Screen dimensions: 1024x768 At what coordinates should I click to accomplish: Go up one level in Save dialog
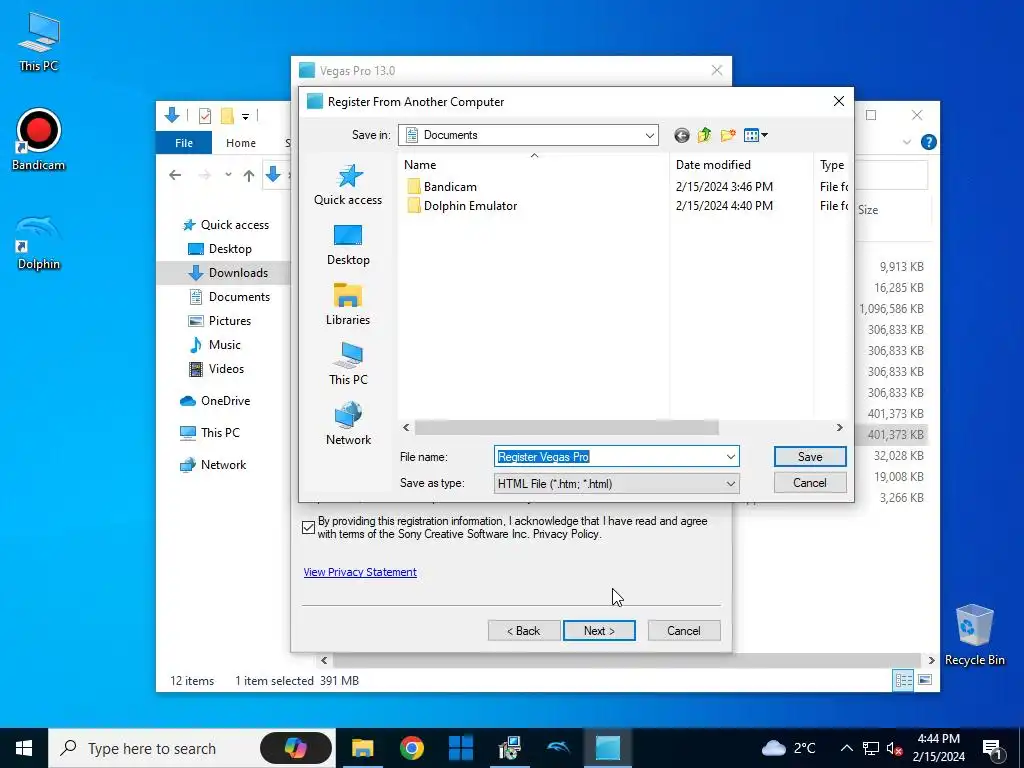click(704, 135)
